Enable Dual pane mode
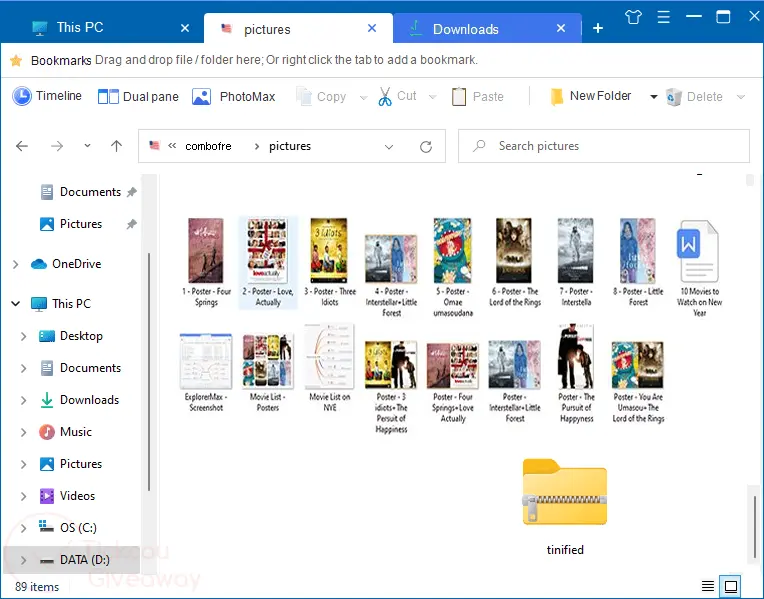 tap(138, 97)
